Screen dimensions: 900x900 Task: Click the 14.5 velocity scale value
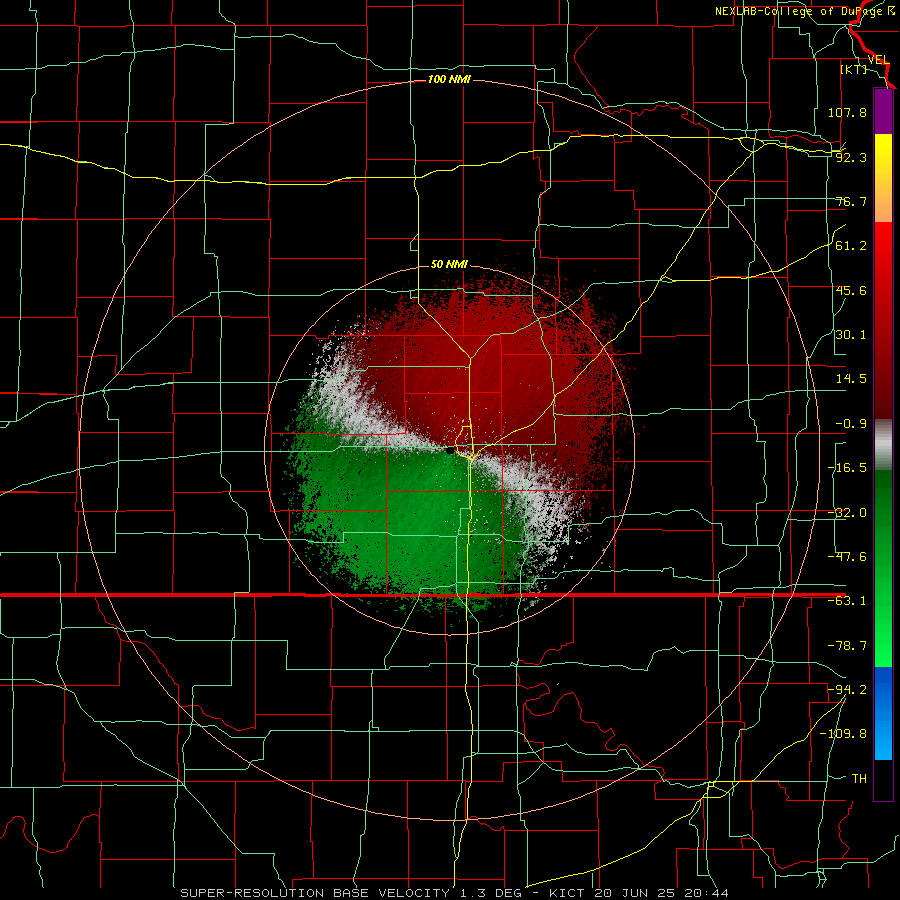click(x=851, y=379)
